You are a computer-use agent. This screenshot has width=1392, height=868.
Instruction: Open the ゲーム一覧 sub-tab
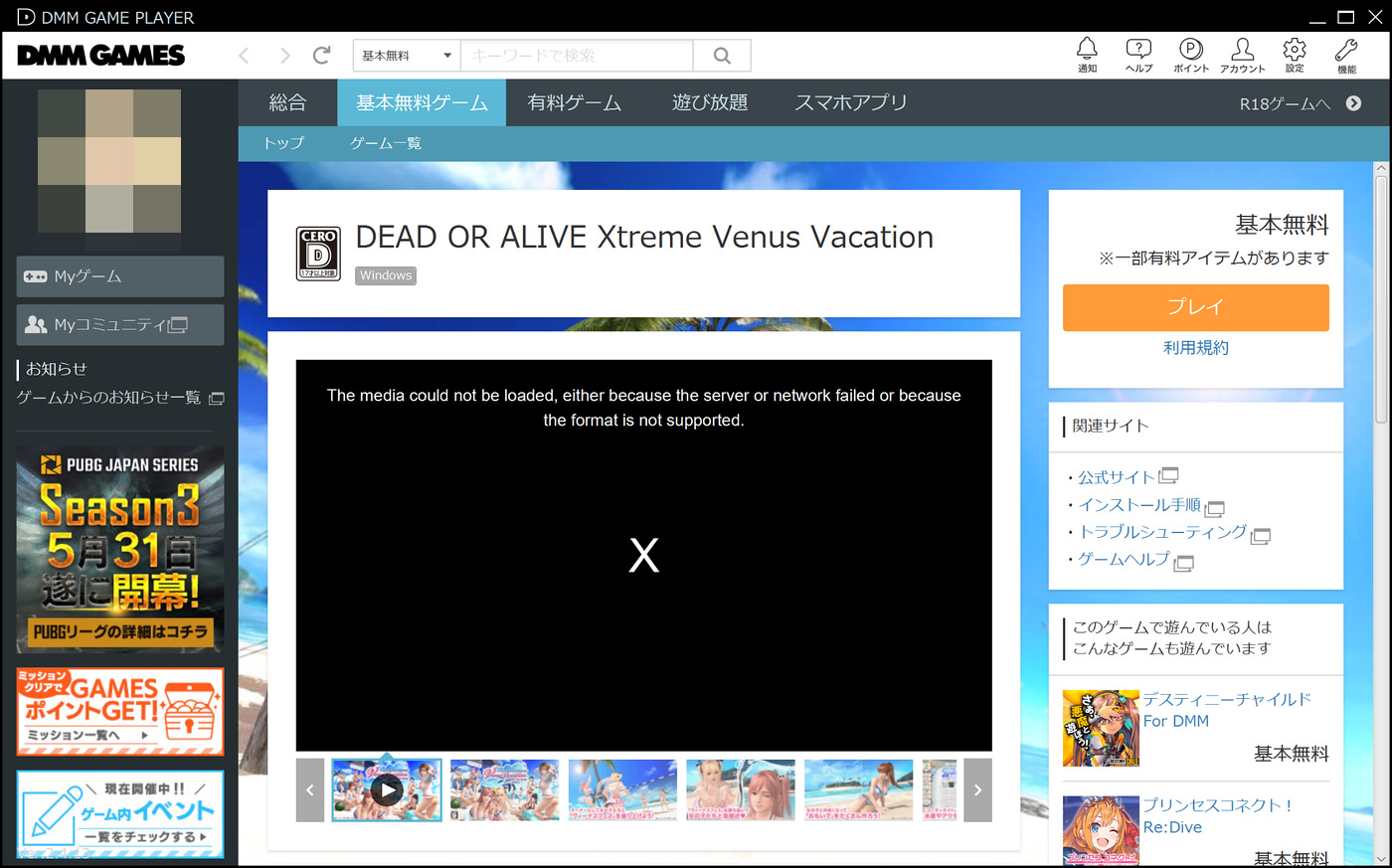click(x=386, y=143)
